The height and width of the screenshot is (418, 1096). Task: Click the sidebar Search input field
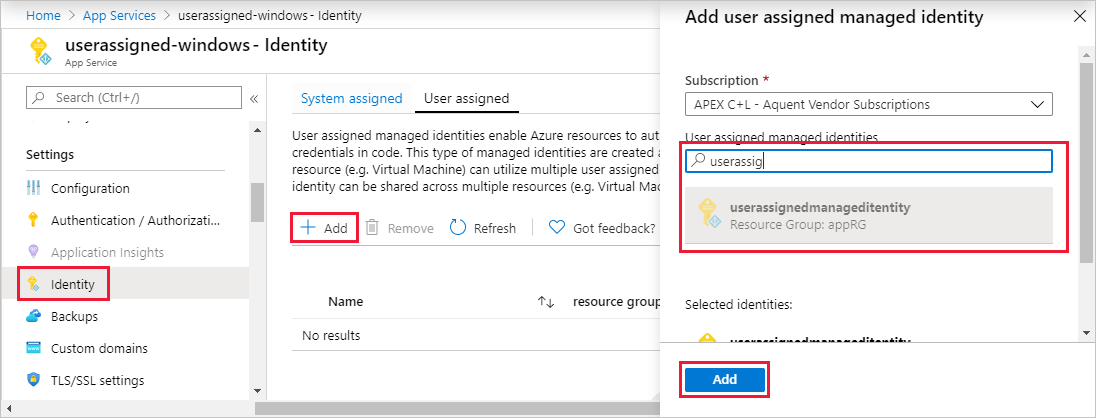coord(134,97)
